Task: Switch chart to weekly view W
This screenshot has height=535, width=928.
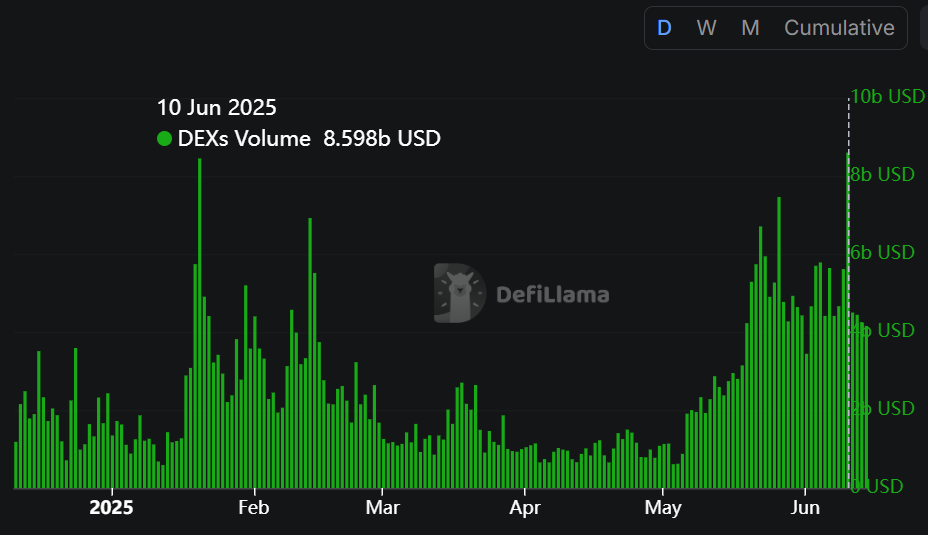Action: click(706, 28)
